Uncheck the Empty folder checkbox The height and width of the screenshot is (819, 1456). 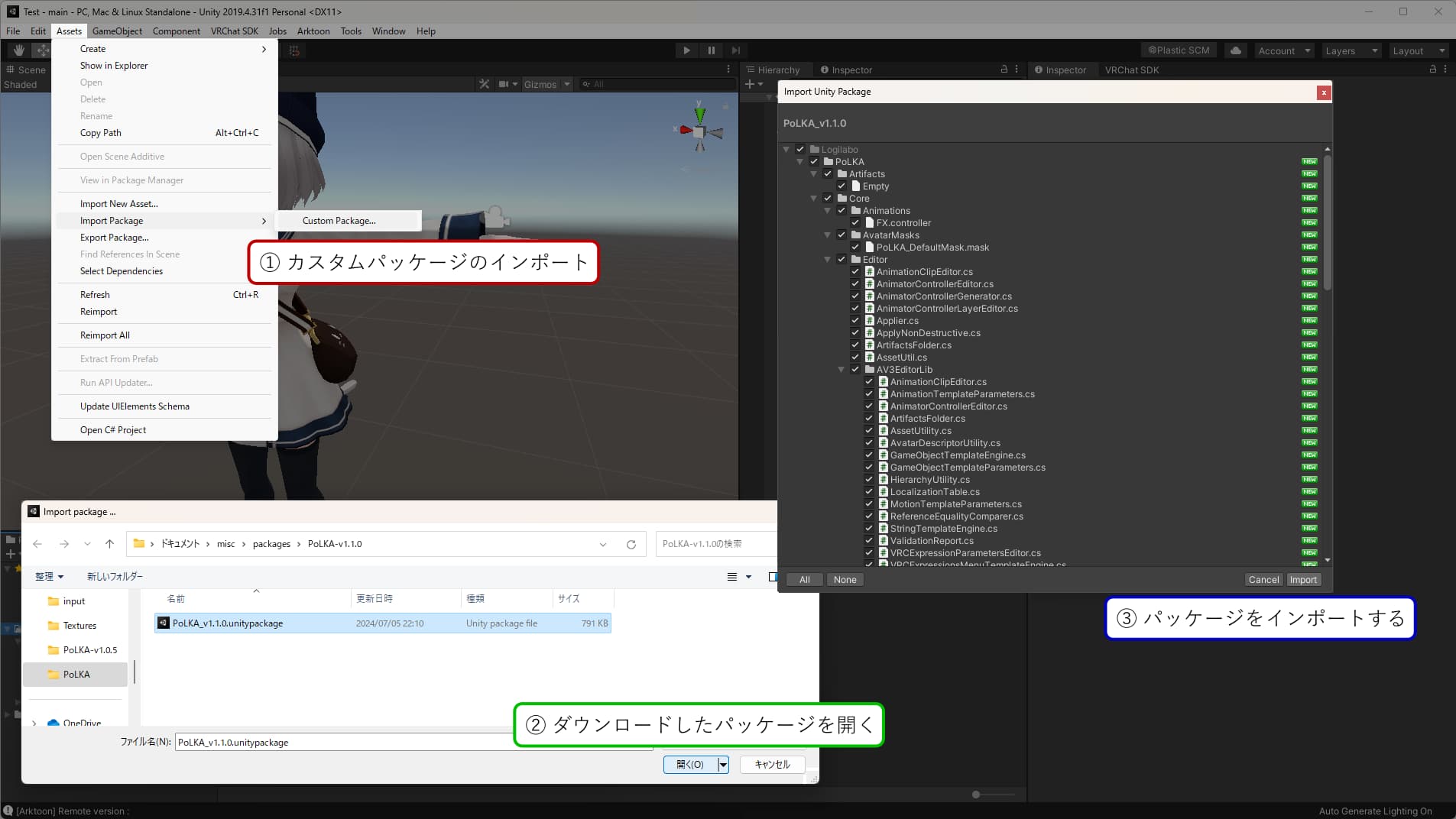(x=841, y=186)
